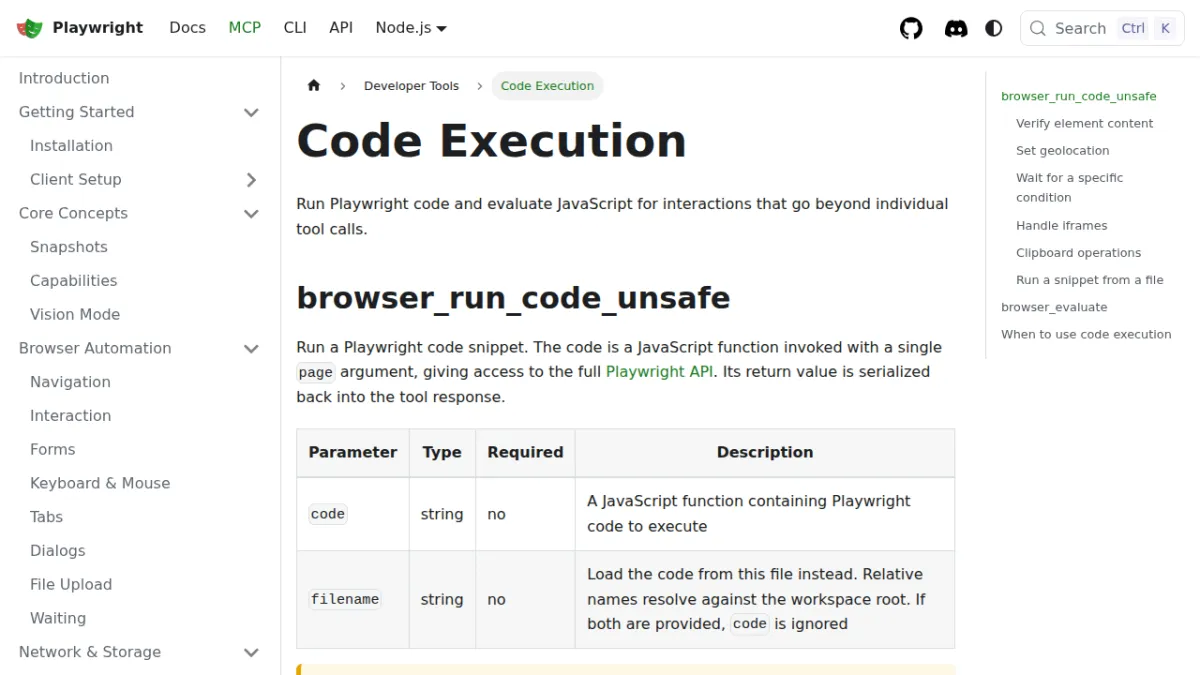This screenshot has width=1200, height=675.
Task: Jump to browser_run_code_unsafe in contents
Action: tap(1078, 97)
